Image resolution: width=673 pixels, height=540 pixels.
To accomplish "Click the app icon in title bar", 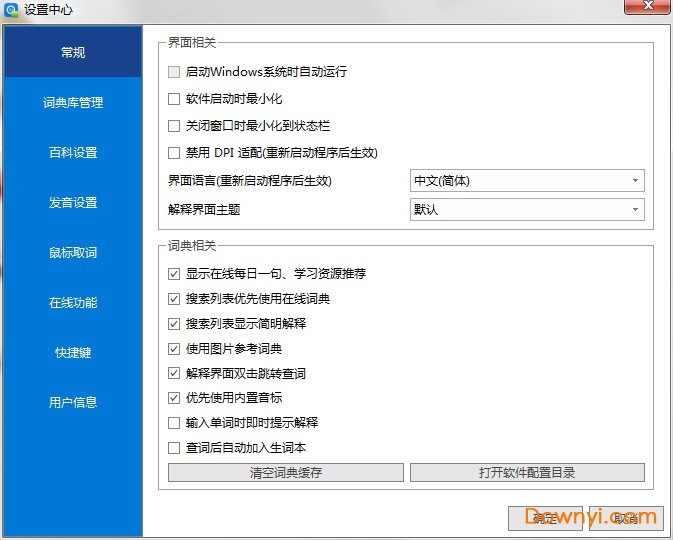I will [x=12, y=9].
